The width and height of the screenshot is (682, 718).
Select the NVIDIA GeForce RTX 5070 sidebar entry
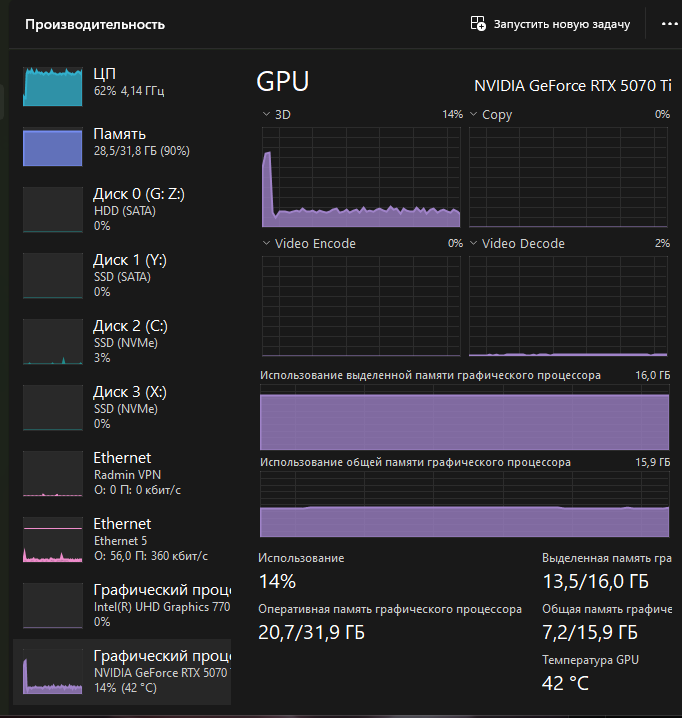coord(122,672)
